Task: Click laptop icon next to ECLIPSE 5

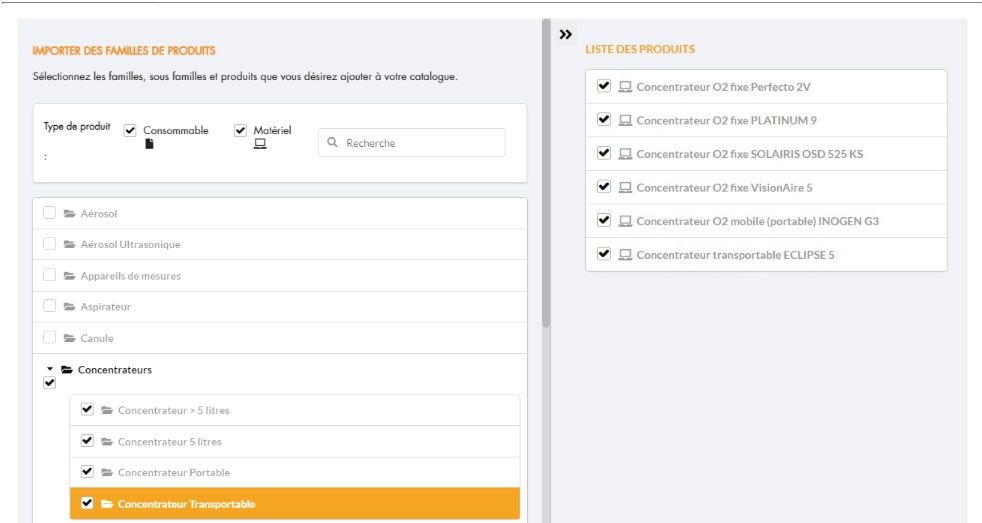Action: tap(625, 255)
